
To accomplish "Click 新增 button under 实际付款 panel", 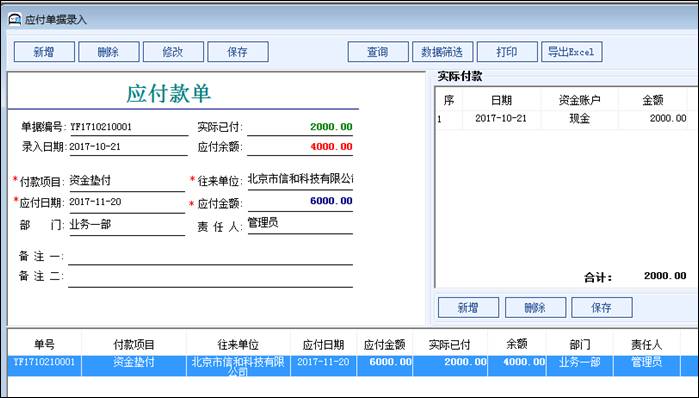I will [469, 308].
